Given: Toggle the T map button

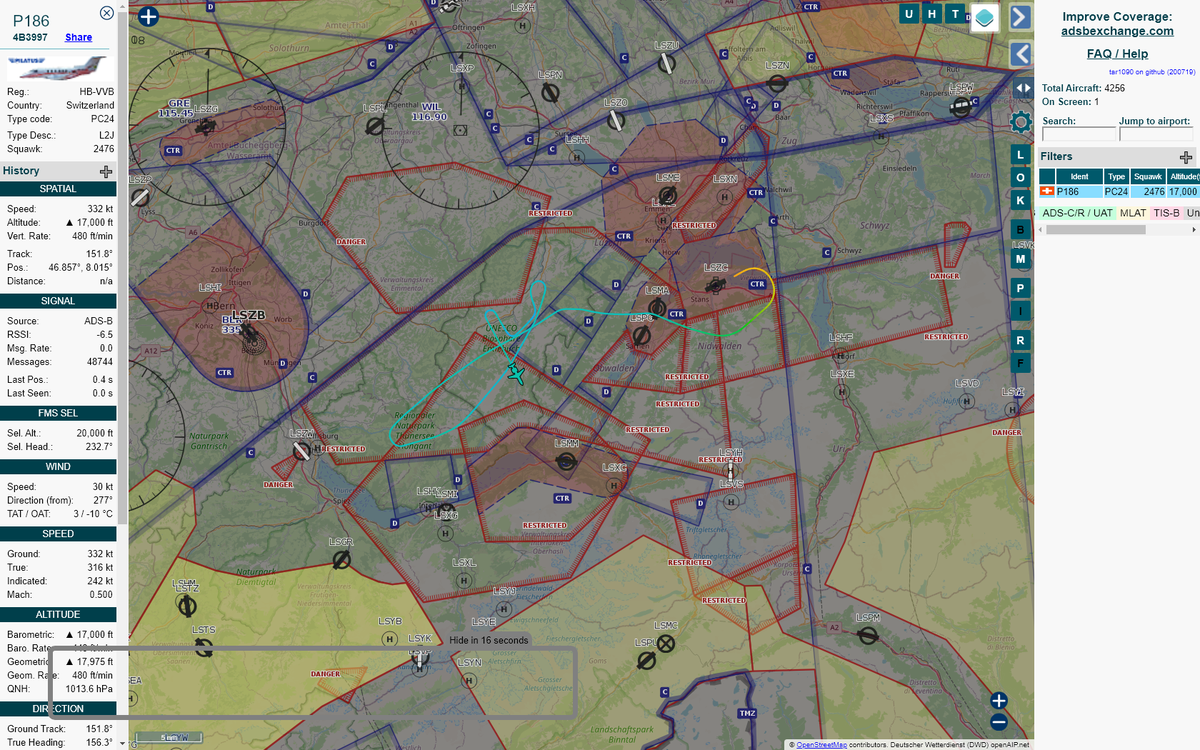Looking at the screenshot, I should (956, 15).
